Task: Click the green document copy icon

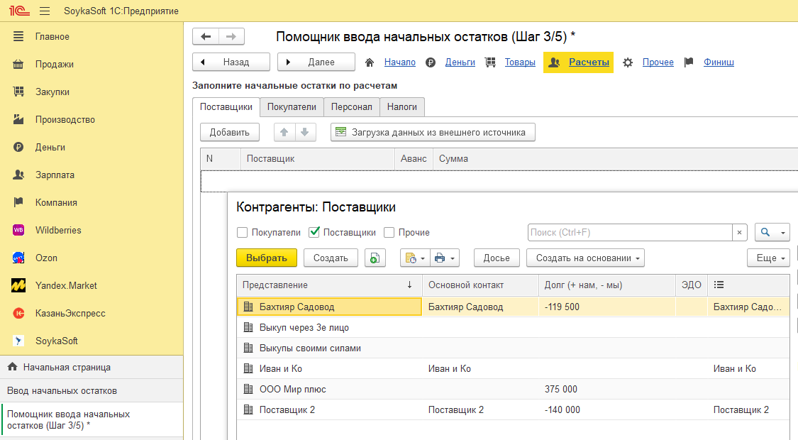Action: click(x=375, y=258)
